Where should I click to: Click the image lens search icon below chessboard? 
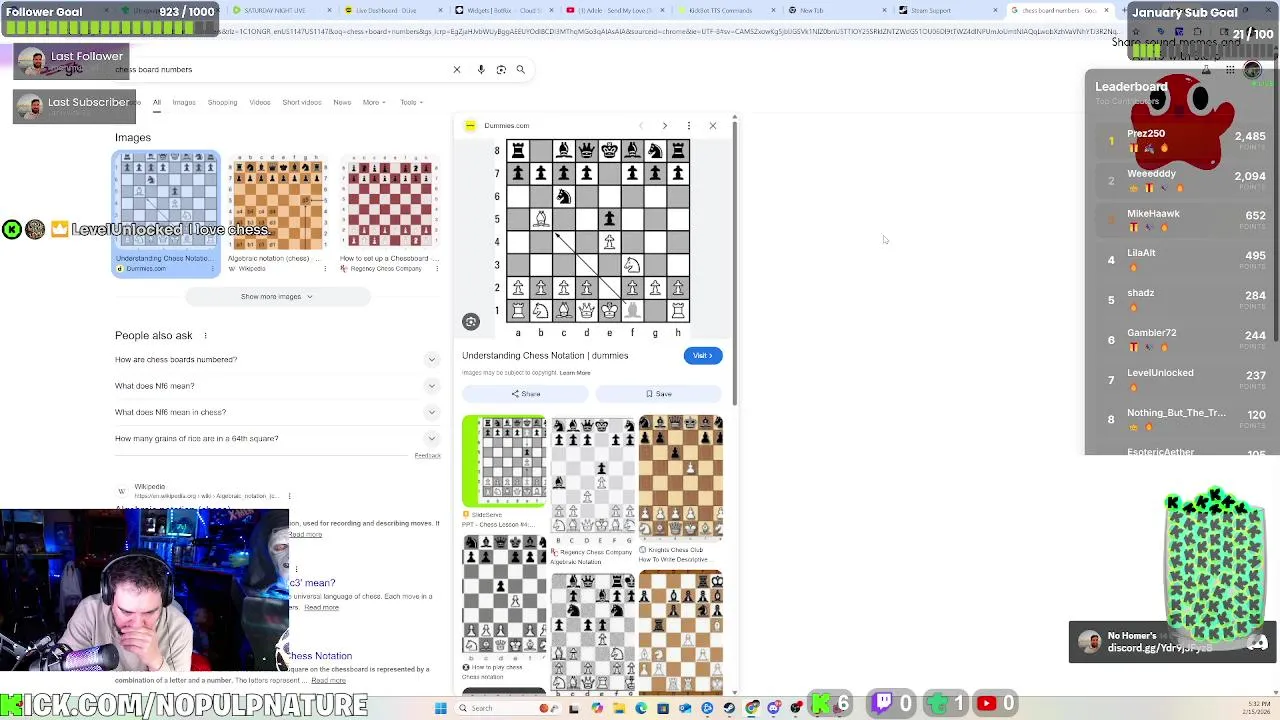471,321
